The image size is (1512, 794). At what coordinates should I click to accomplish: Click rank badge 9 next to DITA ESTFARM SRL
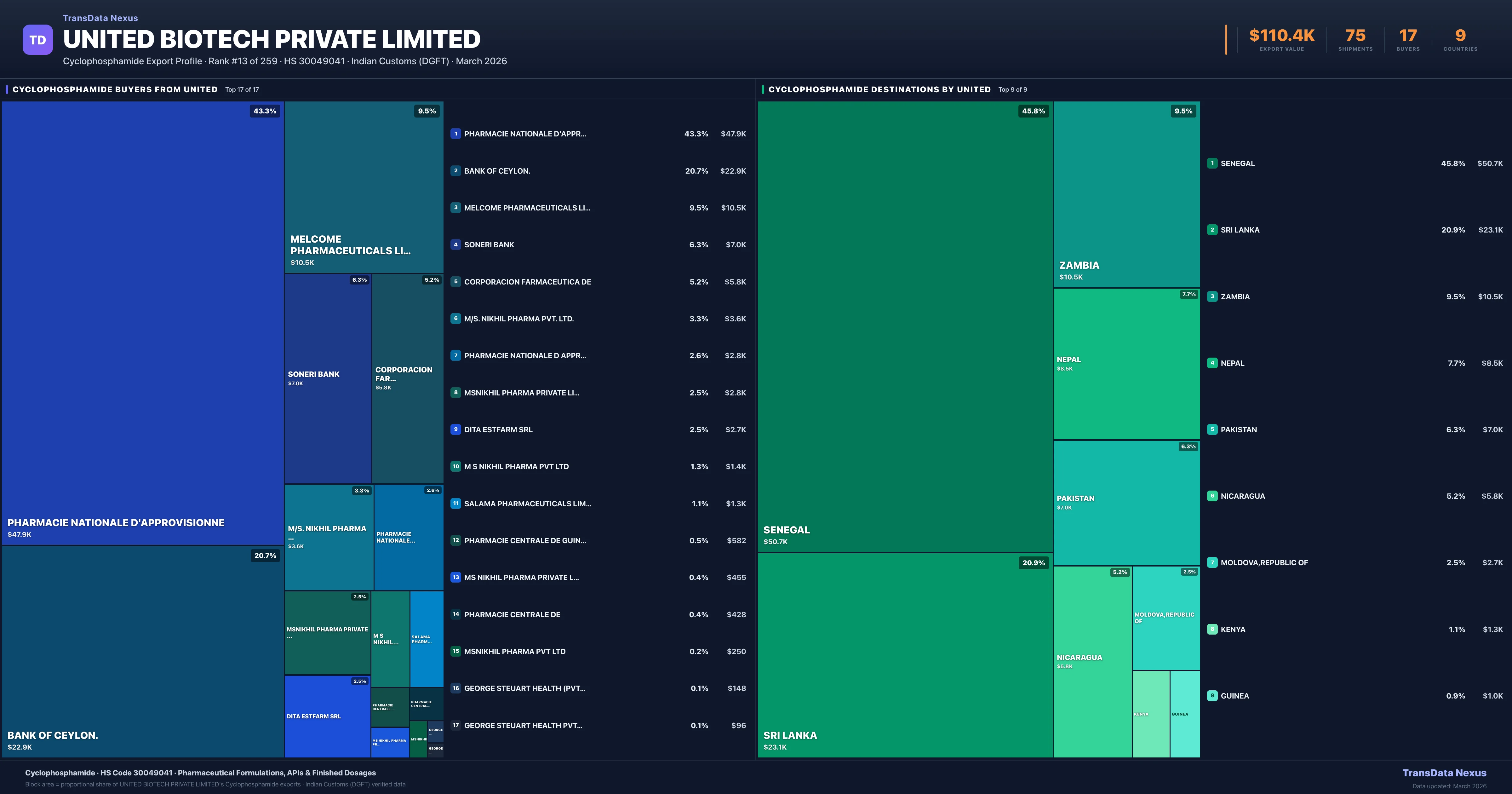pos(455,429)
